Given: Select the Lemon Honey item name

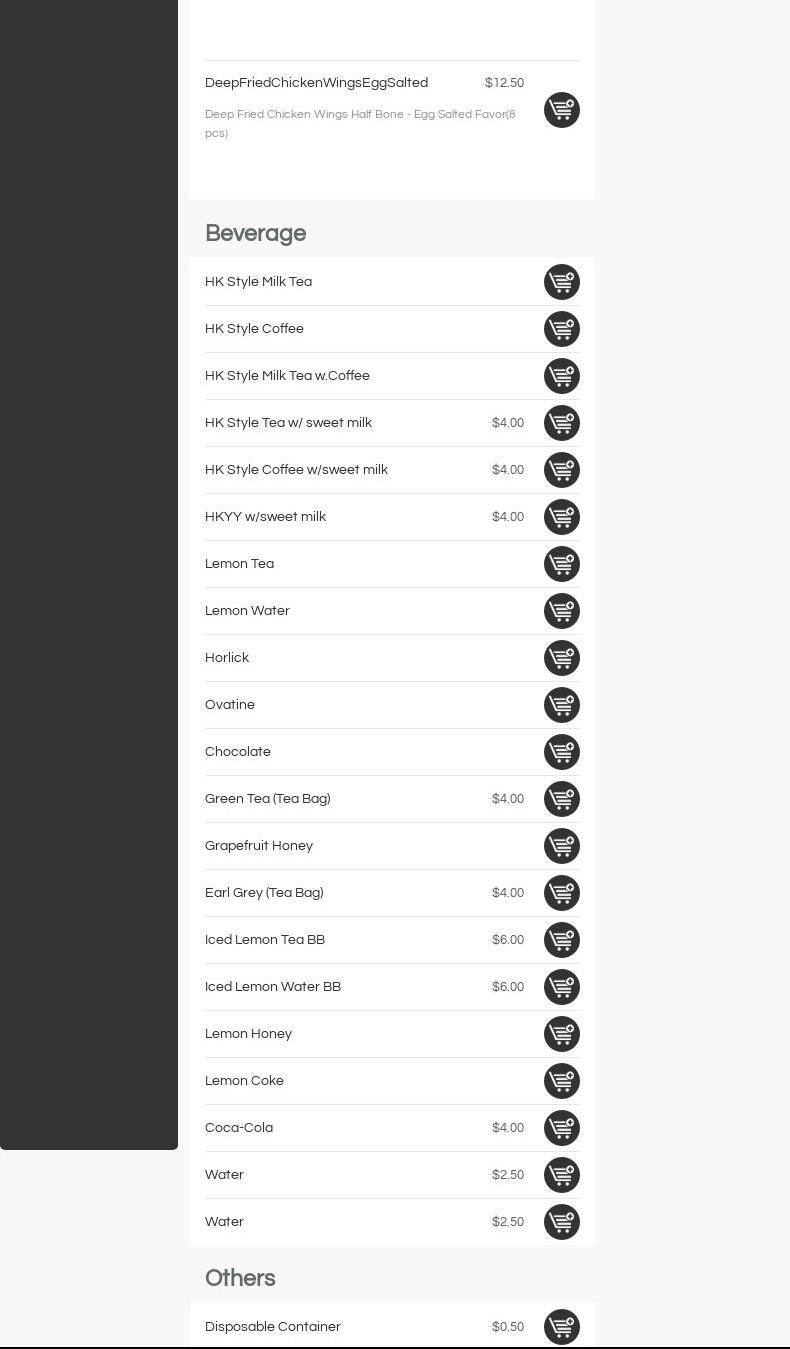Looking at the screenshot, I should (248, 1034).
